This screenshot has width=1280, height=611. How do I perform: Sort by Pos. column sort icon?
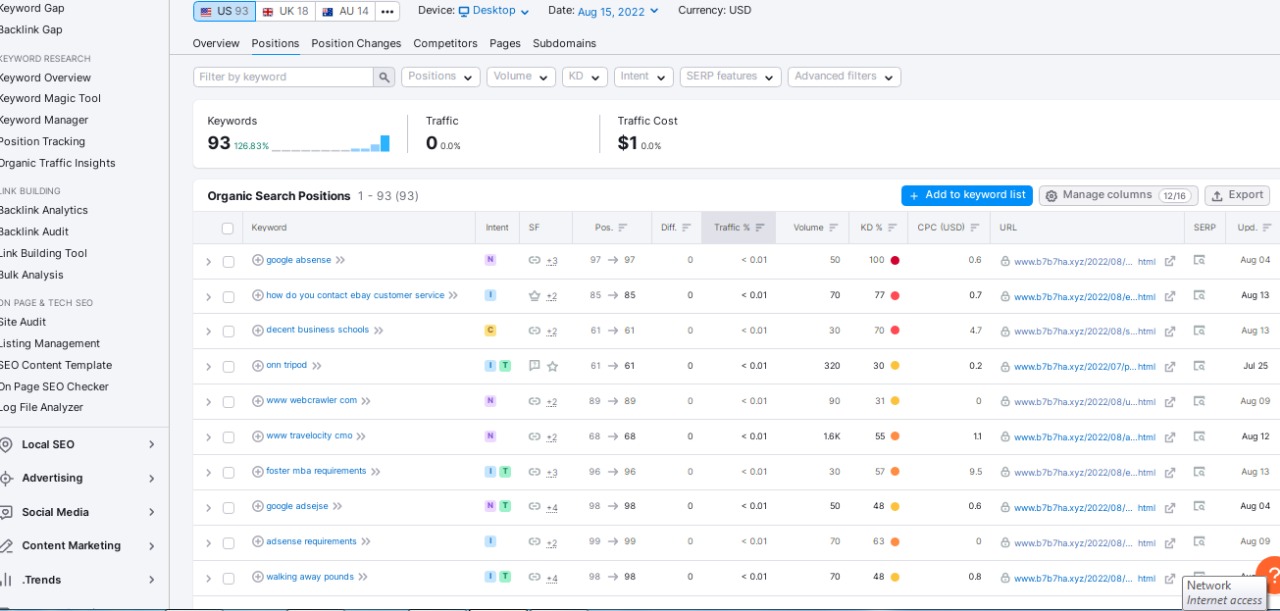623,228
